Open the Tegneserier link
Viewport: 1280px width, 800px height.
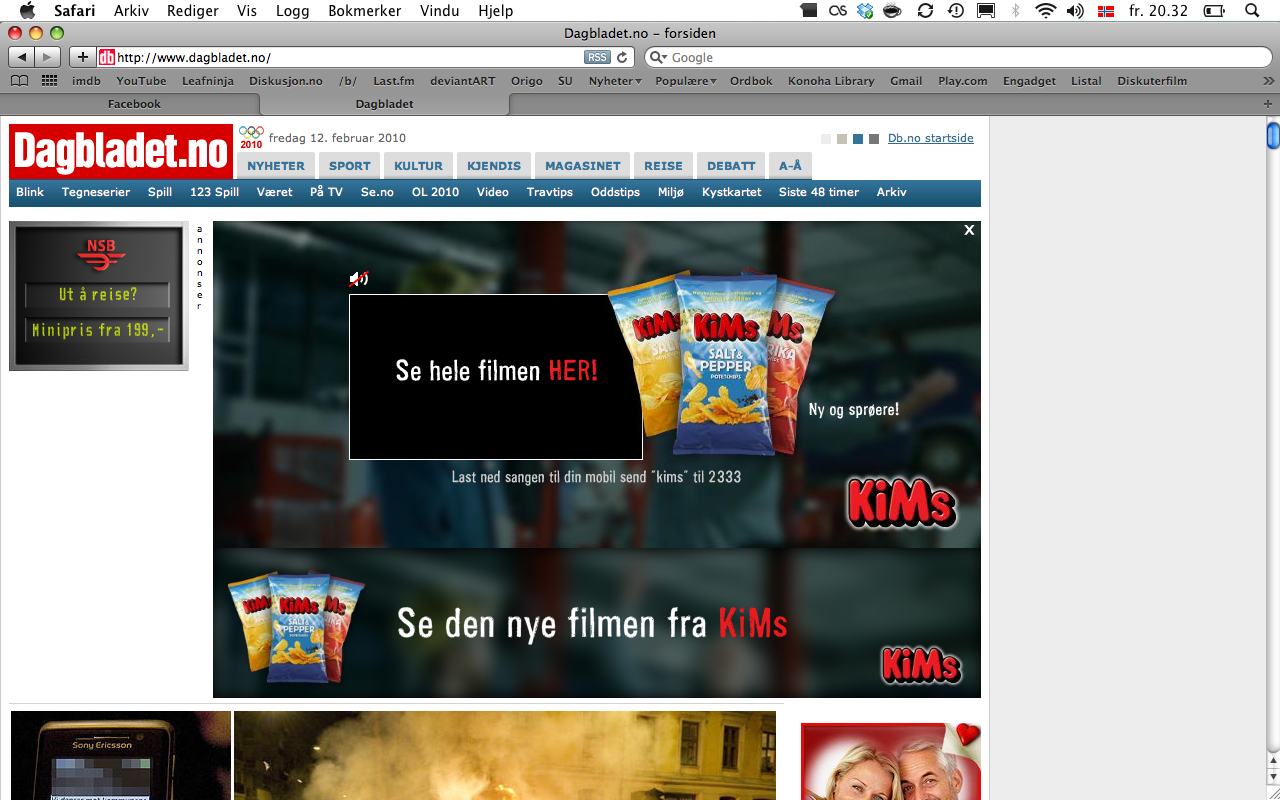point(96,192)
